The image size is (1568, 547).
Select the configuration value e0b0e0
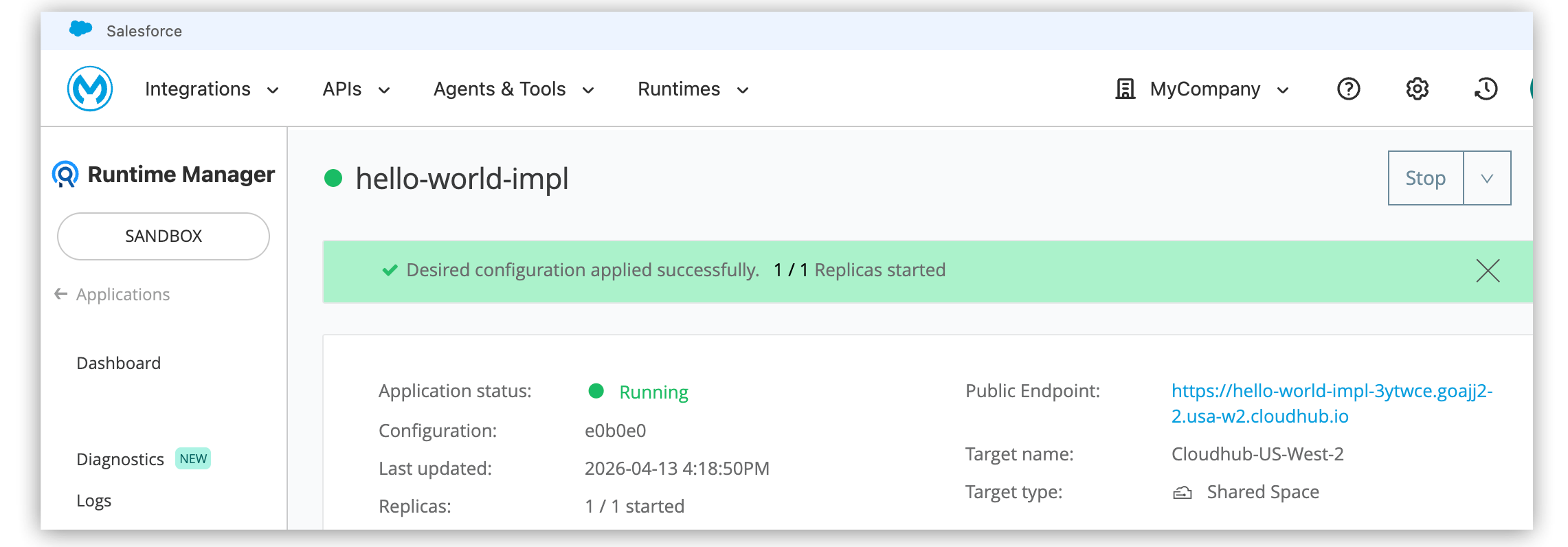click(615, 431)
